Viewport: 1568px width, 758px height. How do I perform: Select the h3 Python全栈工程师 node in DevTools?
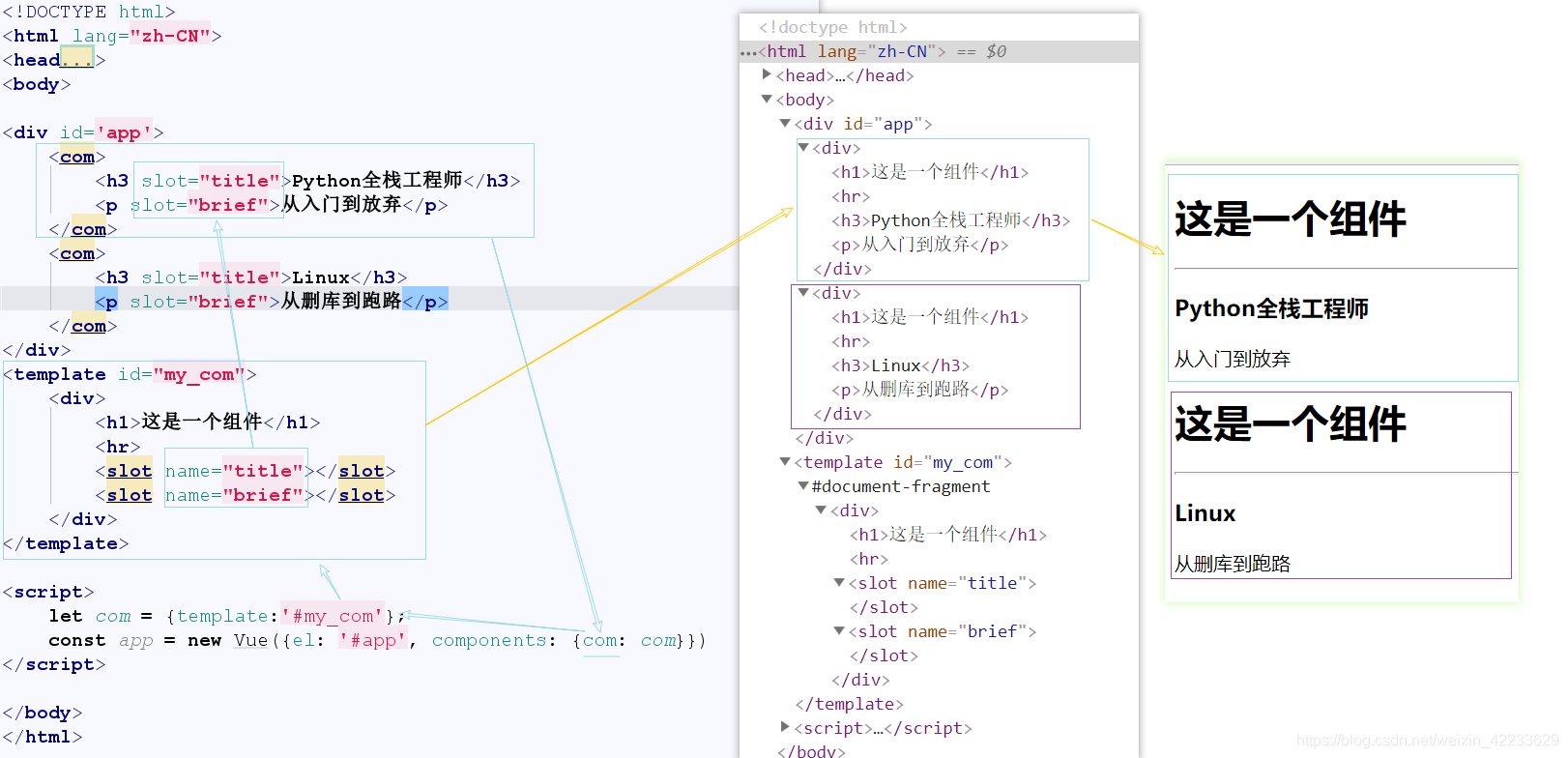tap(951, 220)
